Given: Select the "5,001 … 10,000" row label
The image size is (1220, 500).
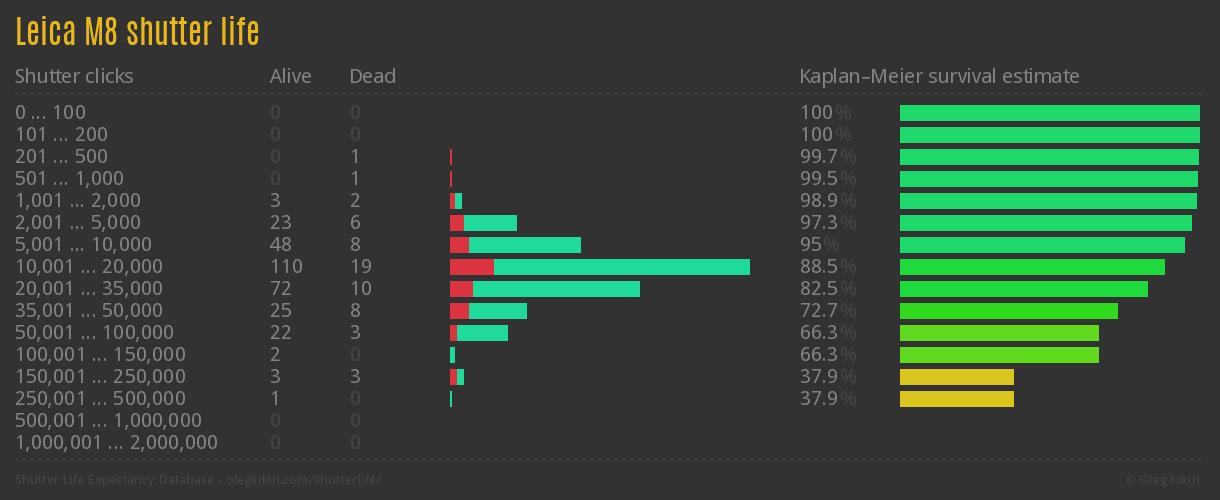Looking at the screenshot, I should pos(83,245).
